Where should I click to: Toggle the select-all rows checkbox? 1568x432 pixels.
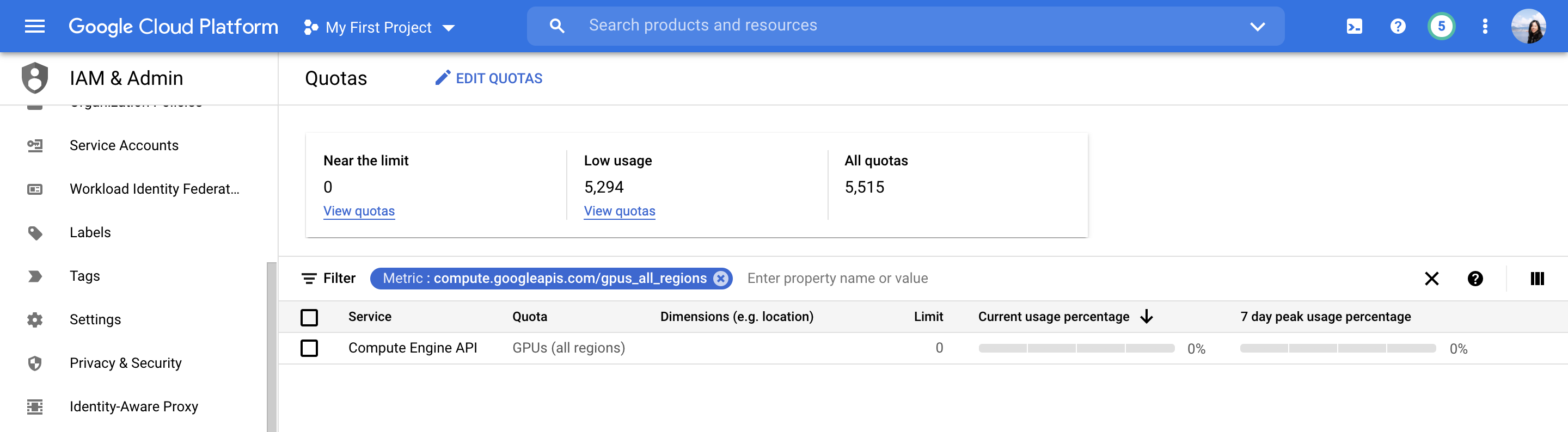pyautogui.click(x=309, y=317)
